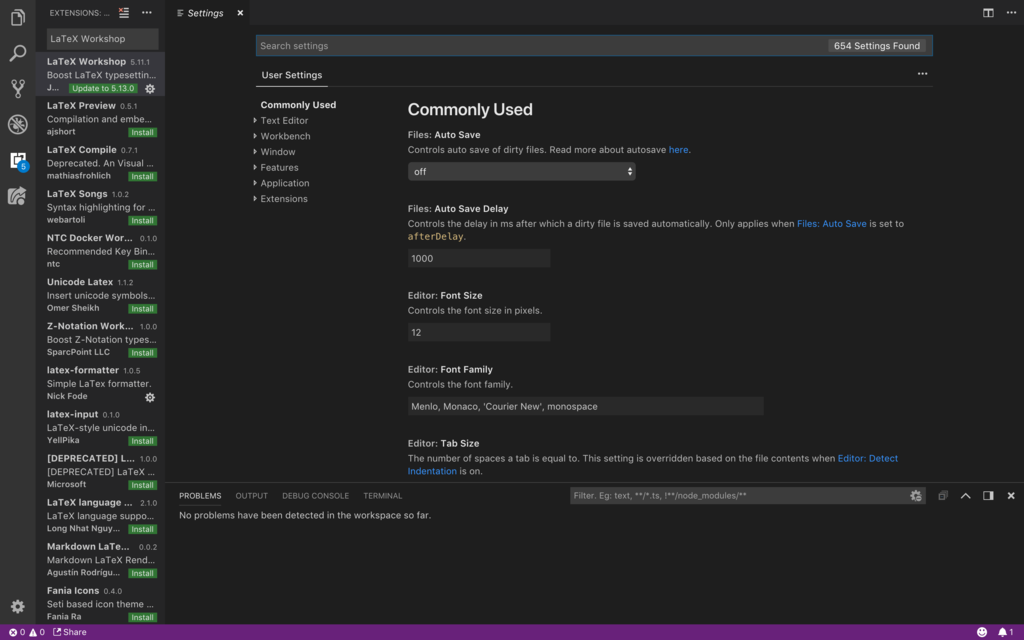Viewport: 1024px width, 640px height.
Task: Switch to the Debug Console tab
Action: point(315,496)
